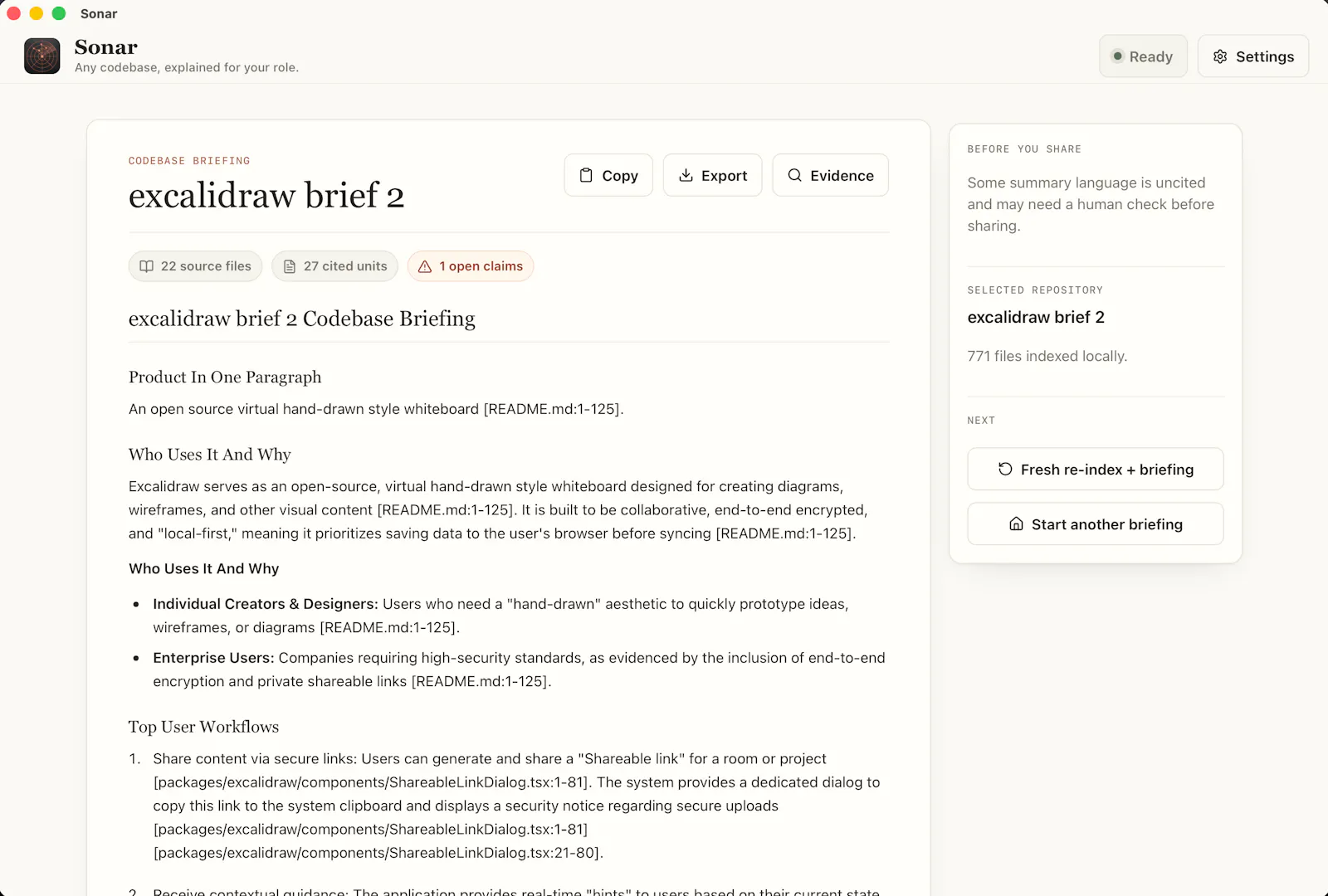Export the excalidraw briefing
Image resolution: width=1328 pixels, height=896 pixels.
(712, 175)
